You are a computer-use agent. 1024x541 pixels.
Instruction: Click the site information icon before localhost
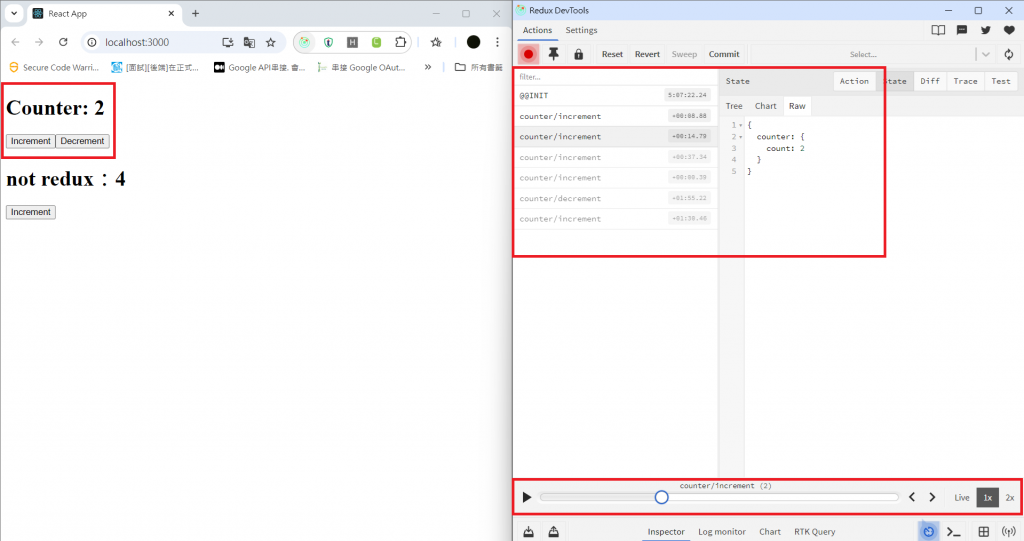click(92, 42)
